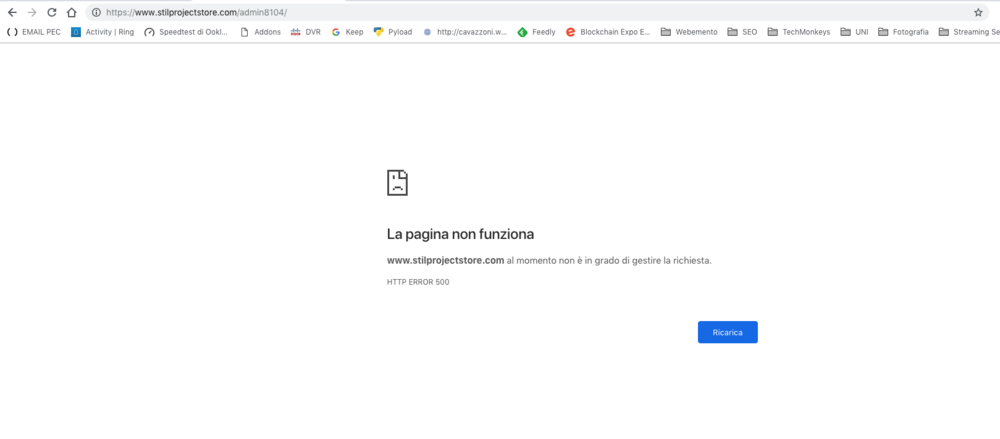Reload the page with the refresh icon
Image resolution: width=1000 pixels, height=439 pixels.
(52, 12)
